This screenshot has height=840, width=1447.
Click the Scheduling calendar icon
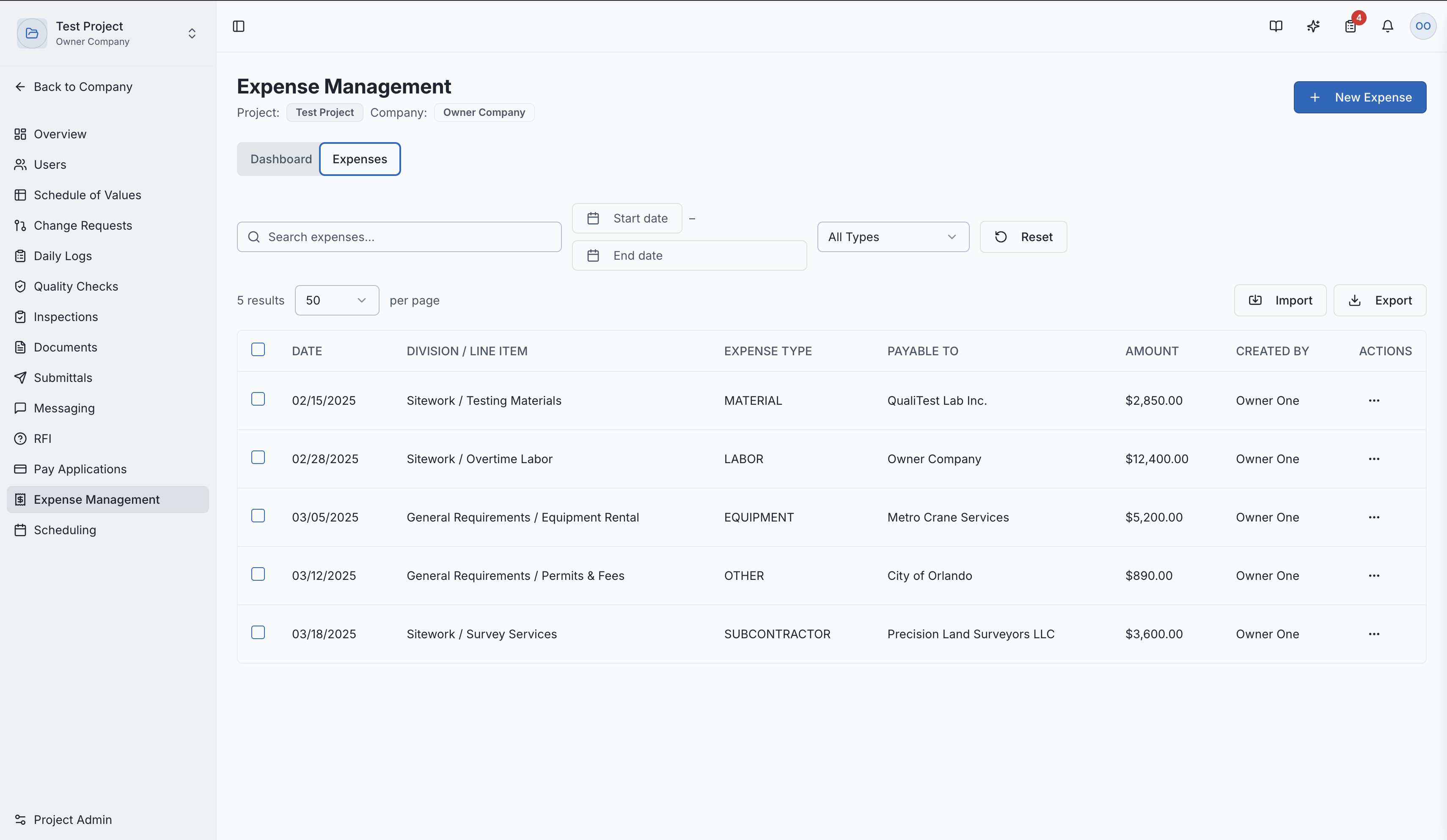pos(20,530)
